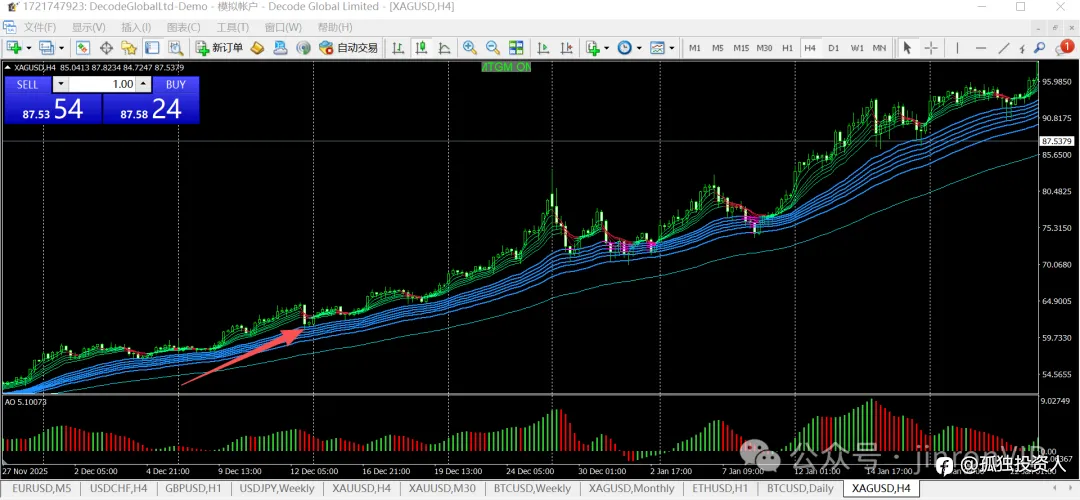Viewport: 1080px width, 500px height.
Task: Switch to line chart display
Action: click(x=444, y=48)
